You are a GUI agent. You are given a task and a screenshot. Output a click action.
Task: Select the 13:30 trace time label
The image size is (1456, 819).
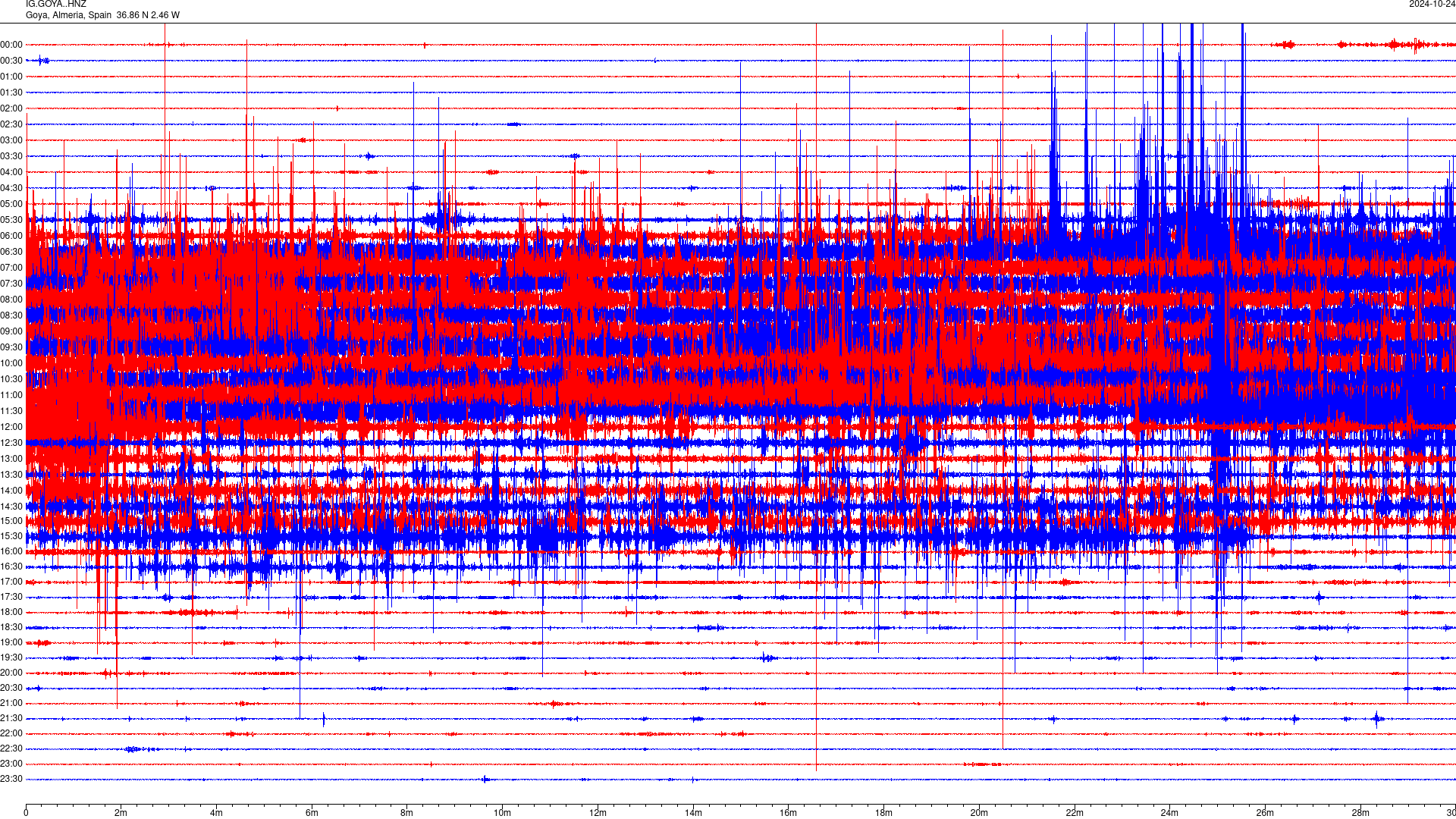[11, 475]
